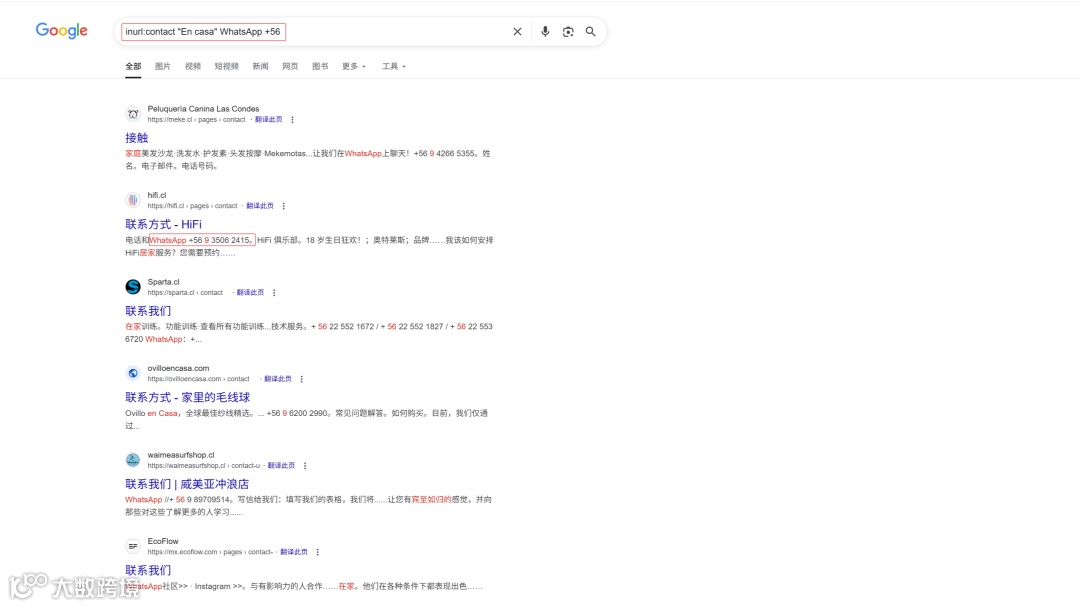Image resolution: width=1080 pixels, height=607 pixels.
Task: Open the three-dot menu for the waimeasurfshop.cl result
Action: pyautogui.click(x=305, y=466)
